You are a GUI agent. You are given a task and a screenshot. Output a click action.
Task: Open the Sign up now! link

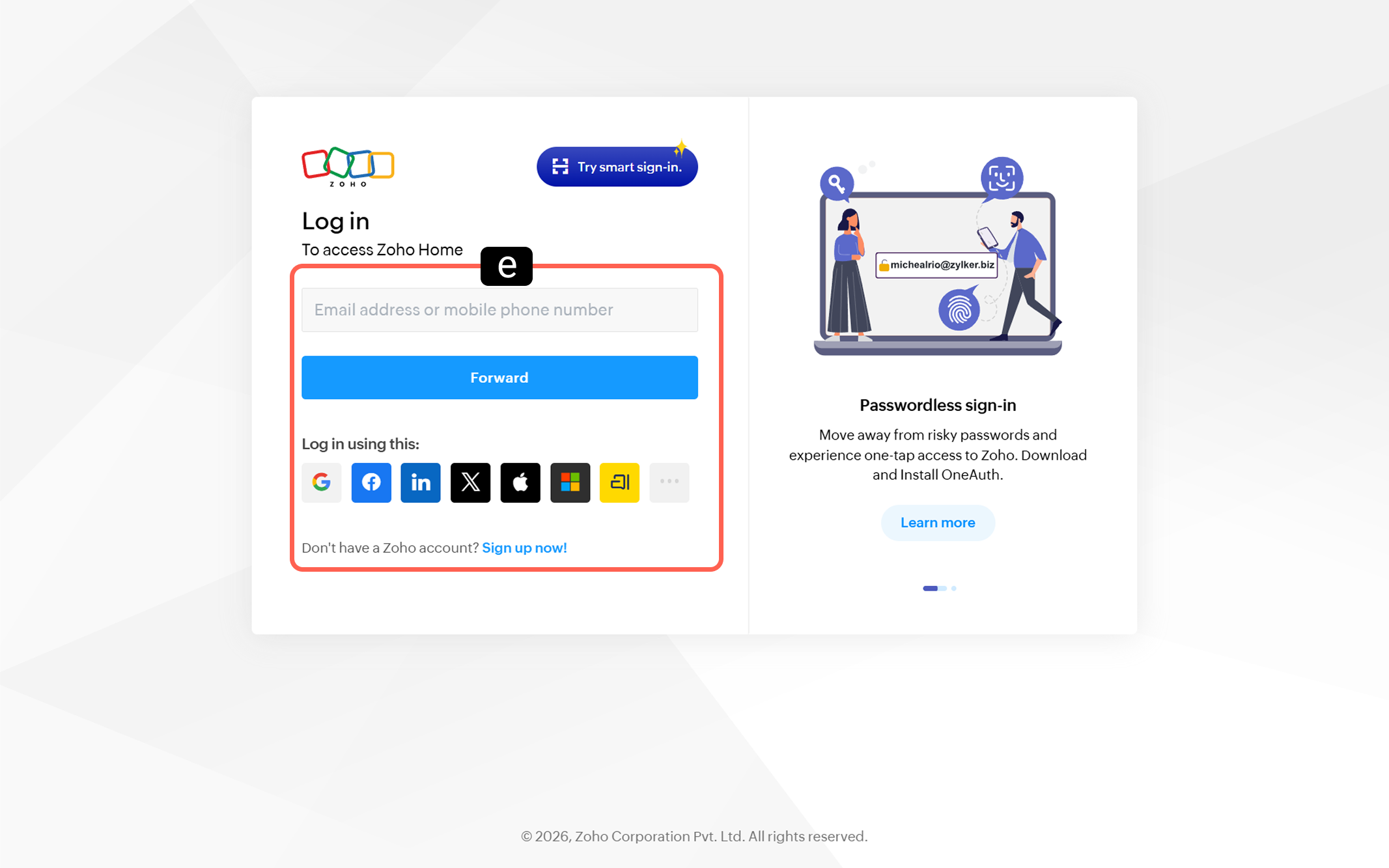point(524,548)
